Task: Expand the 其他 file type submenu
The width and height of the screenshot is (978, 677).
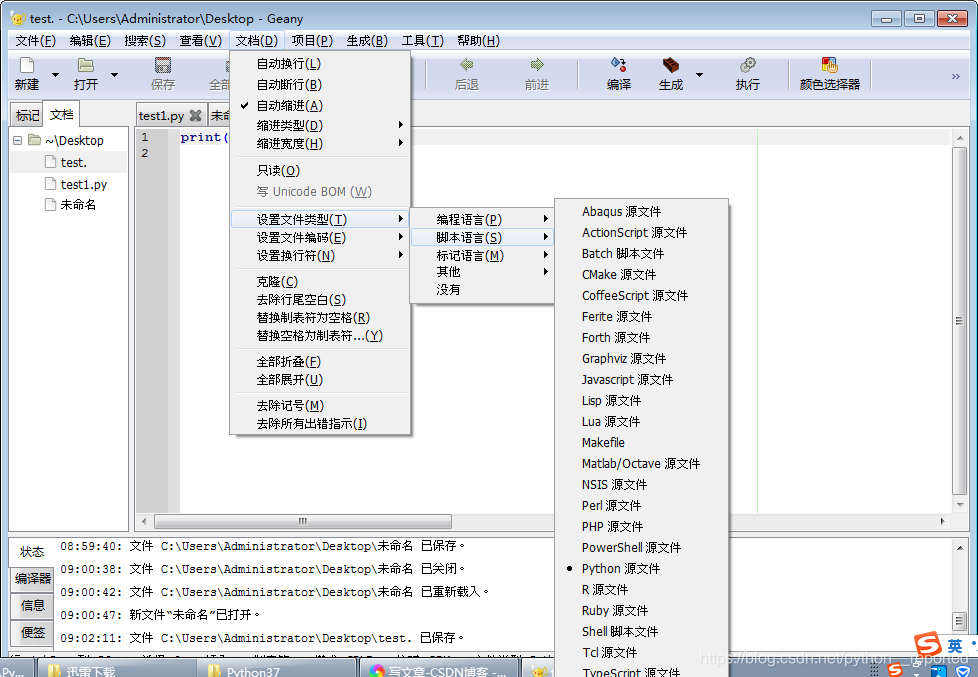Action: (482, 271)
